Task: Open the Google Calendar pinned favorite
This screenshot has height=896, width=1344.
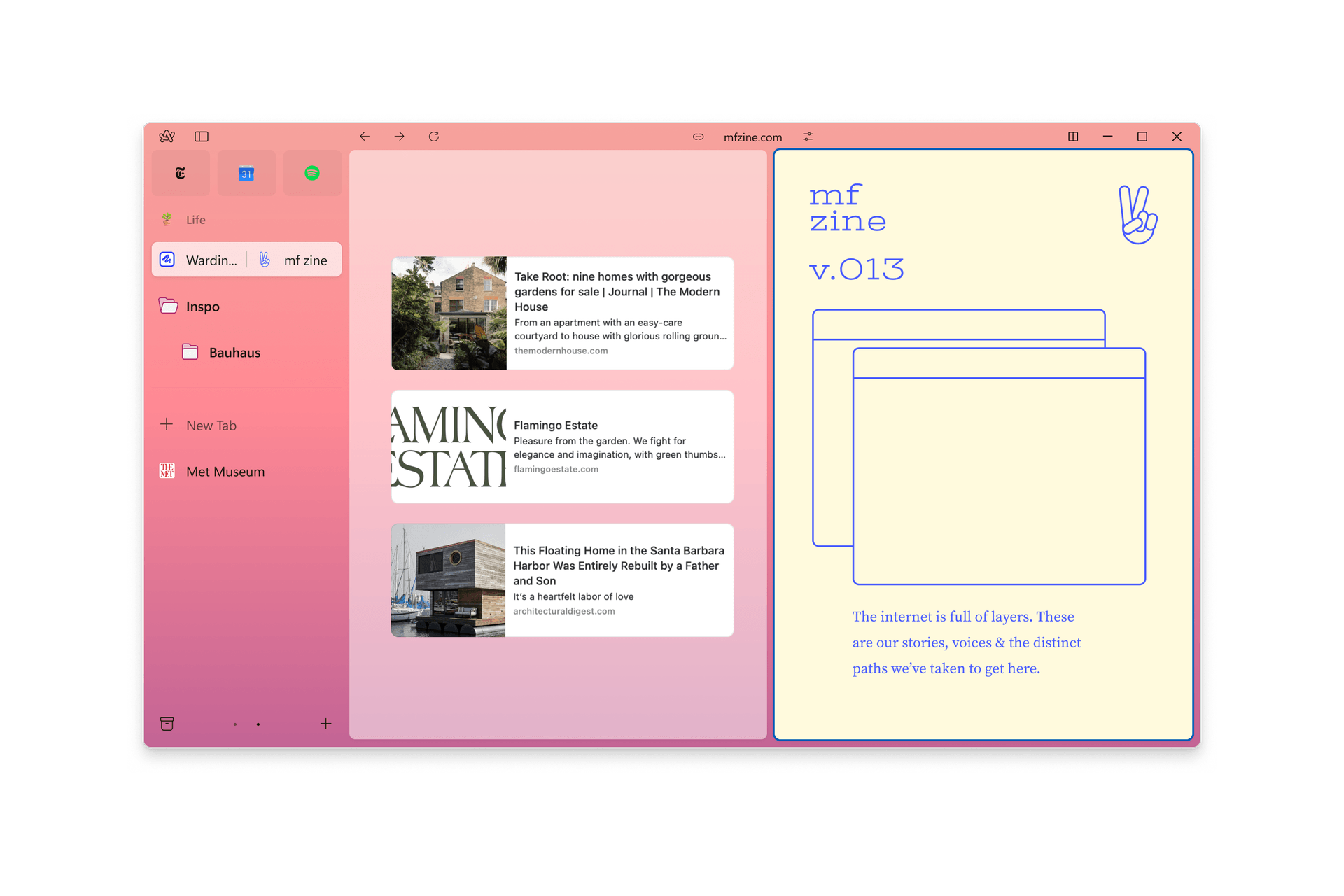Action: [x=246, y=173]
